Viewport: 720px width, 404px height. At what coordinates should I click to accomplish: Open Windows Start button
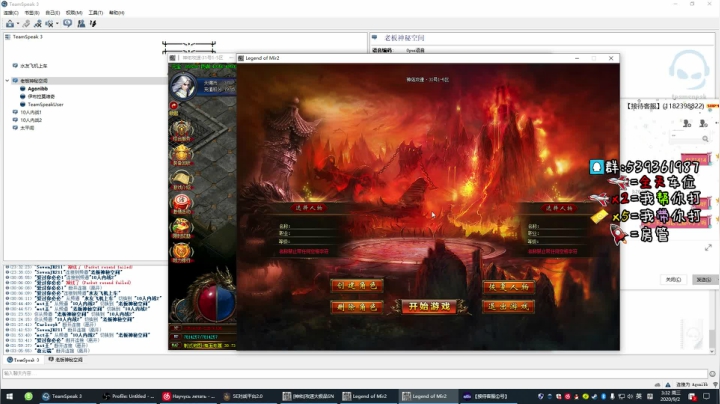pos(9,396)
